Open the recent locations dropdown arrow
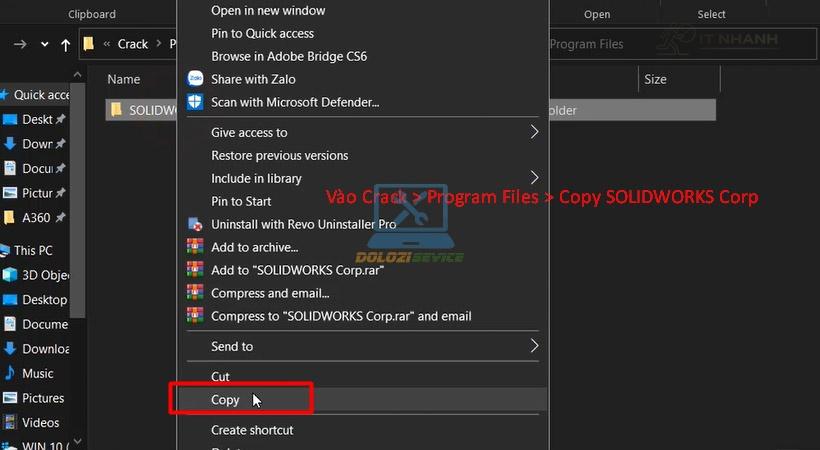Viewport: 820px width, 450px height. (45, 44)
